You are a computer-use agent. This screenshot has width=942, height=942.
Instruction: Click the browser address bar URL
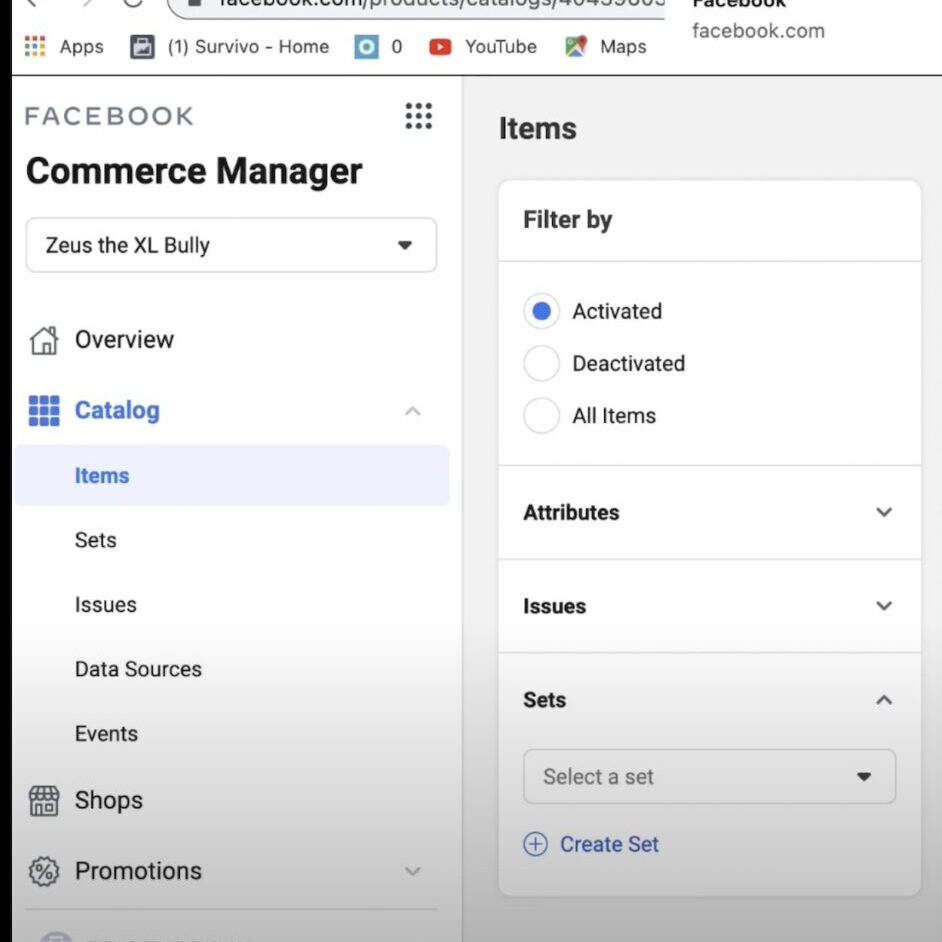pyautogui.click(x=442, y=5)
